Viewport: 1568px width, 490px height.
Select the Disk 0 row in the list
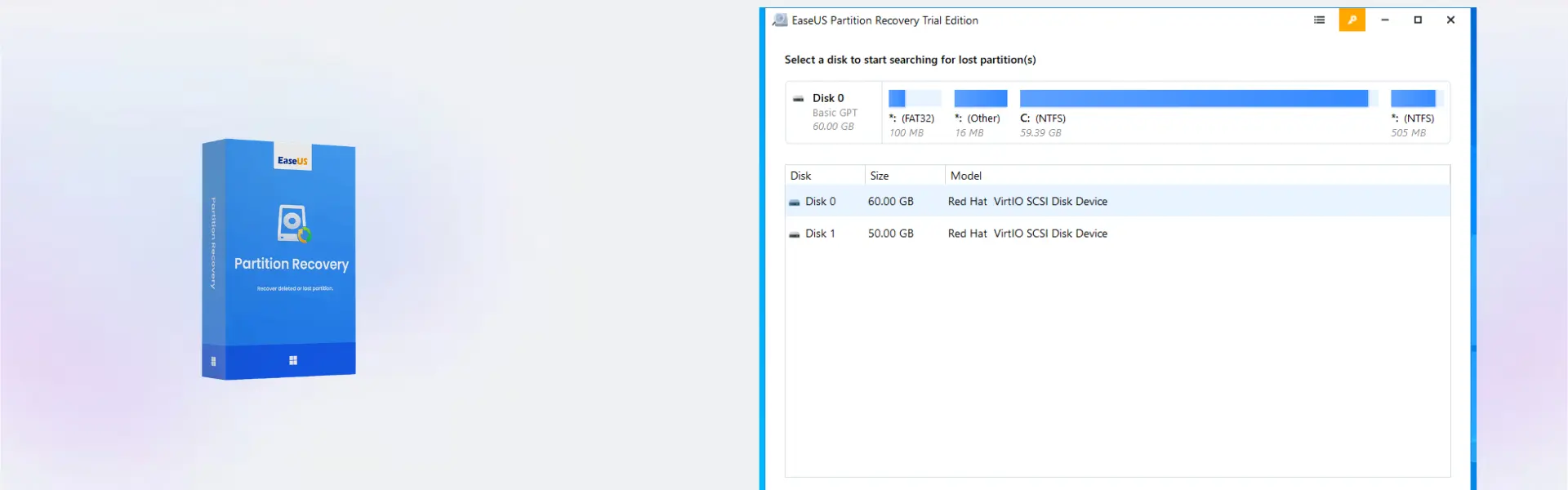(x=1117, y=202)
